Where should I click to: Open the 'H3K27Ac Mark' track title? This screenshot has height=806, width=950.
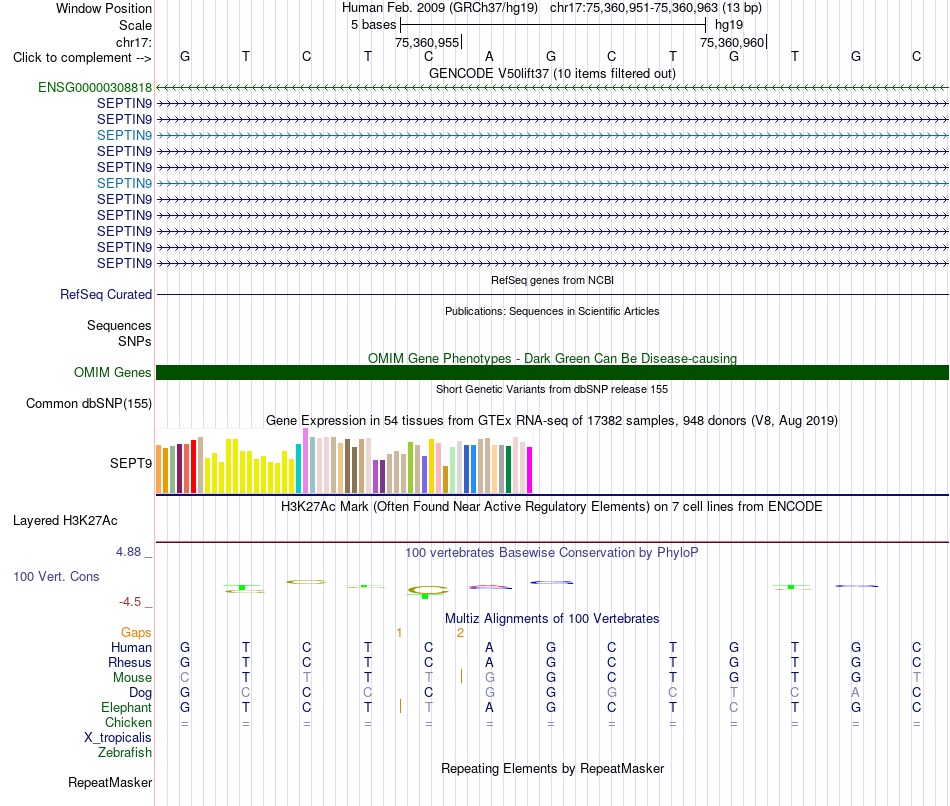[552, 507]
